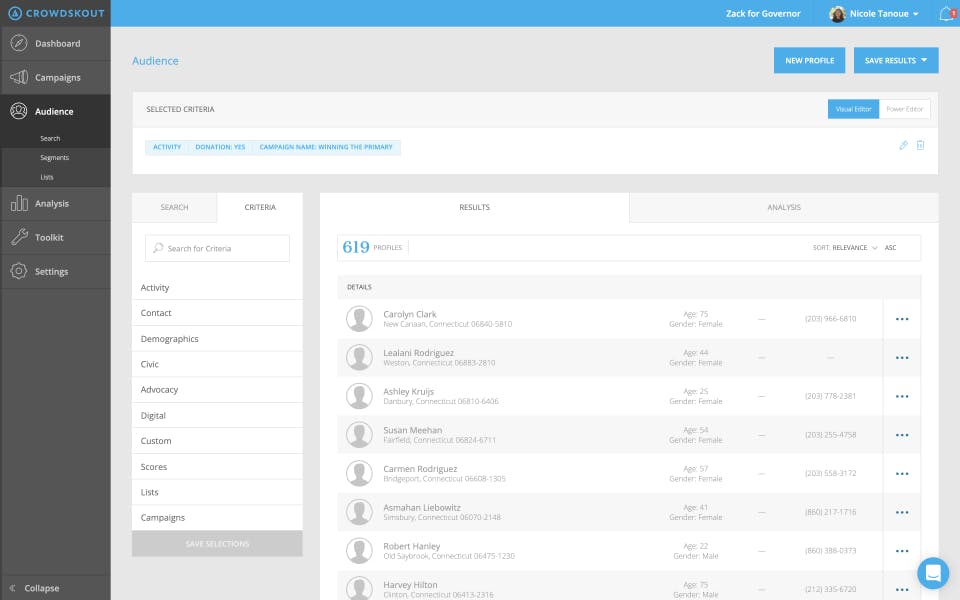Open Lists under Audience submenu
This screenshot has width=960, height=600.
coord(47,177)
